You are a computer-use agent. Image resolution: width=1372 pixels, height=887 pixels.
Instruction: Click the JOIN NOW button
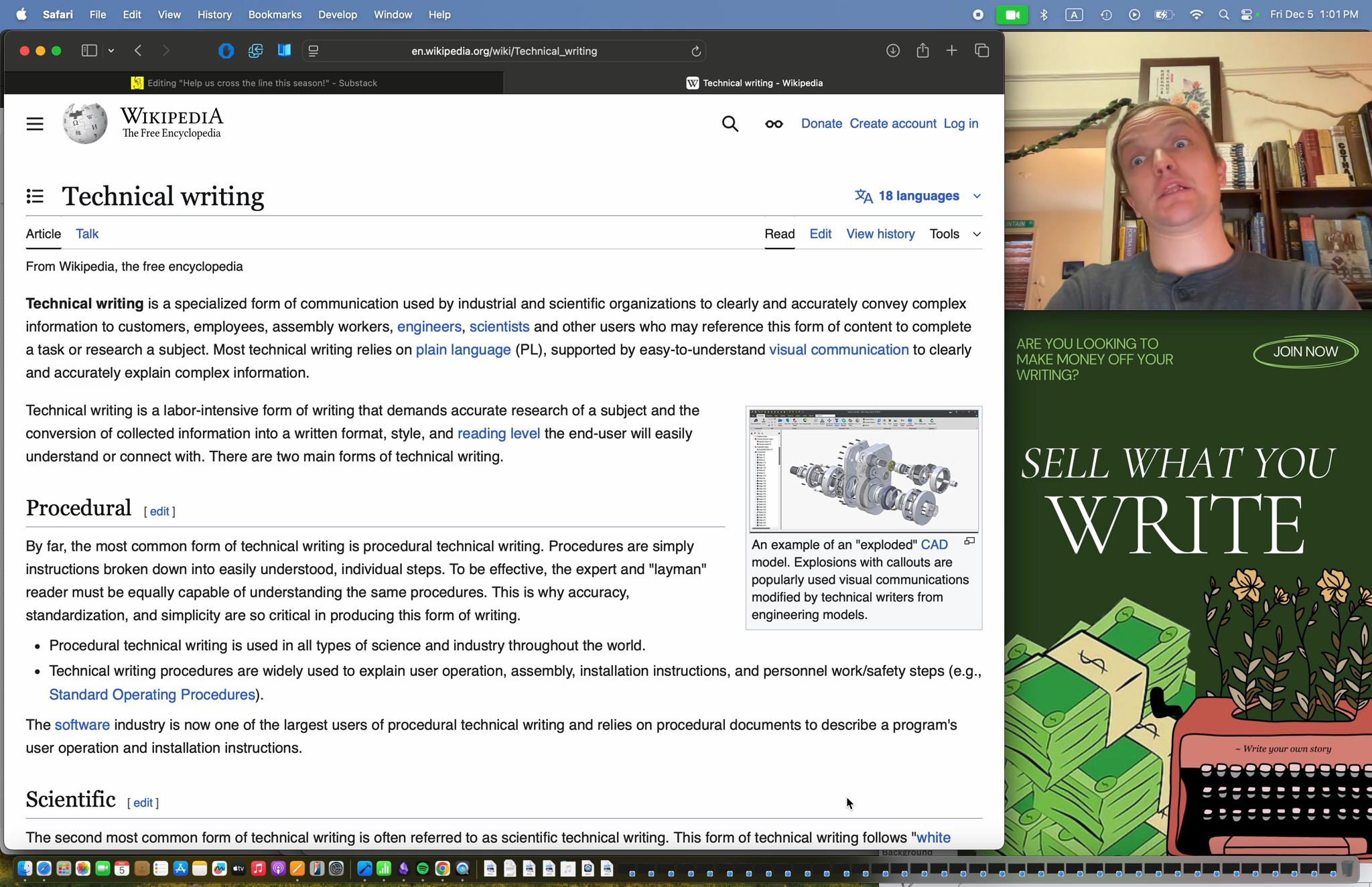point(1305,352)
